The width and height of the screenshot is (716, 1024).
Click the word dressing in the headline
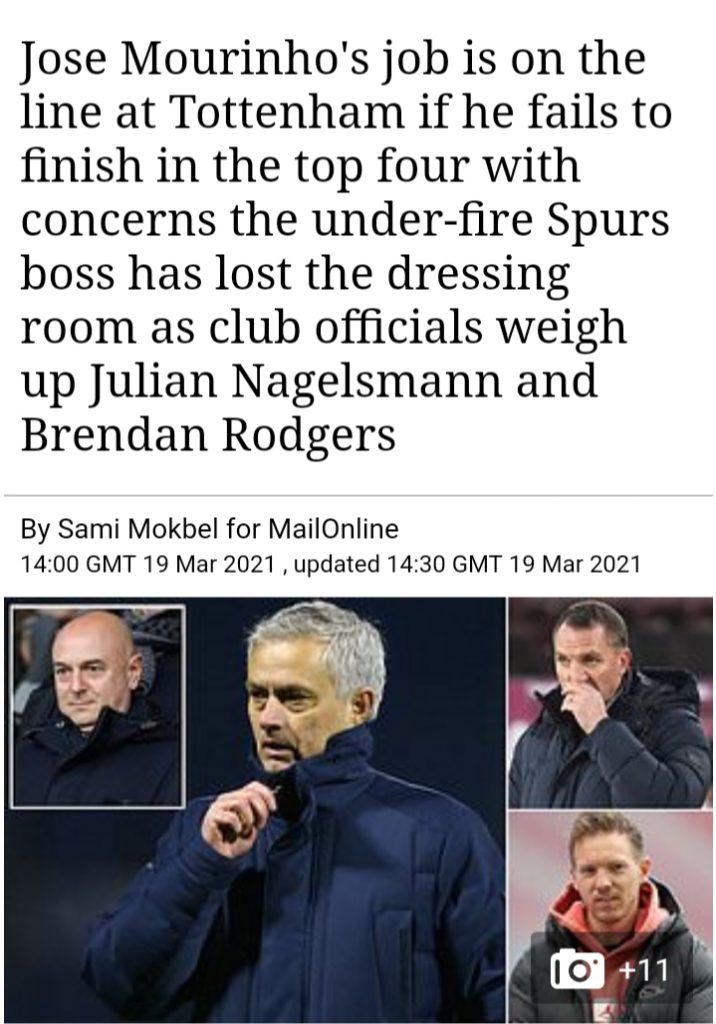click(x=478, y=274)
